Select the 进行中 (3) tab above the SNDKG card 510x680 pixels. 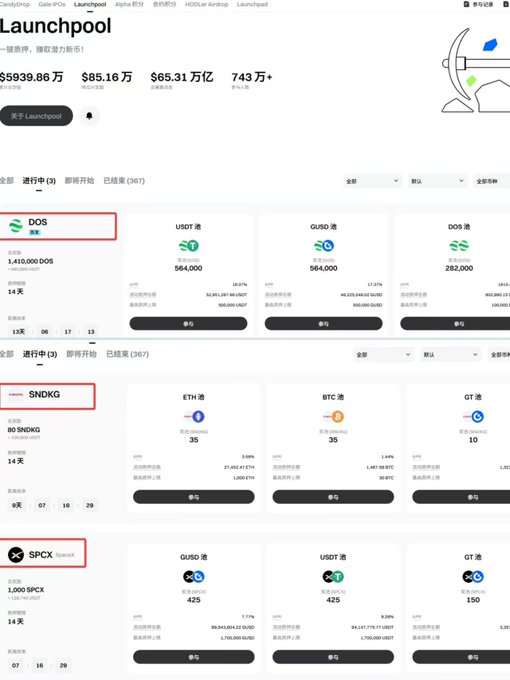coord(40,354)
